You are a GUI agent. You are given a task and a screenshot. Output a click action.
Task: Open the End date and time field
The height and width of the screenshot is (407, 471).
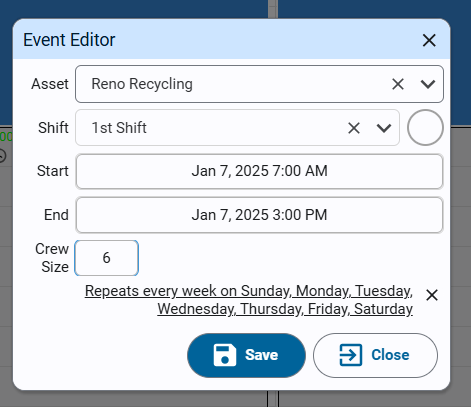pyautogui.click(x=259, y=215)
